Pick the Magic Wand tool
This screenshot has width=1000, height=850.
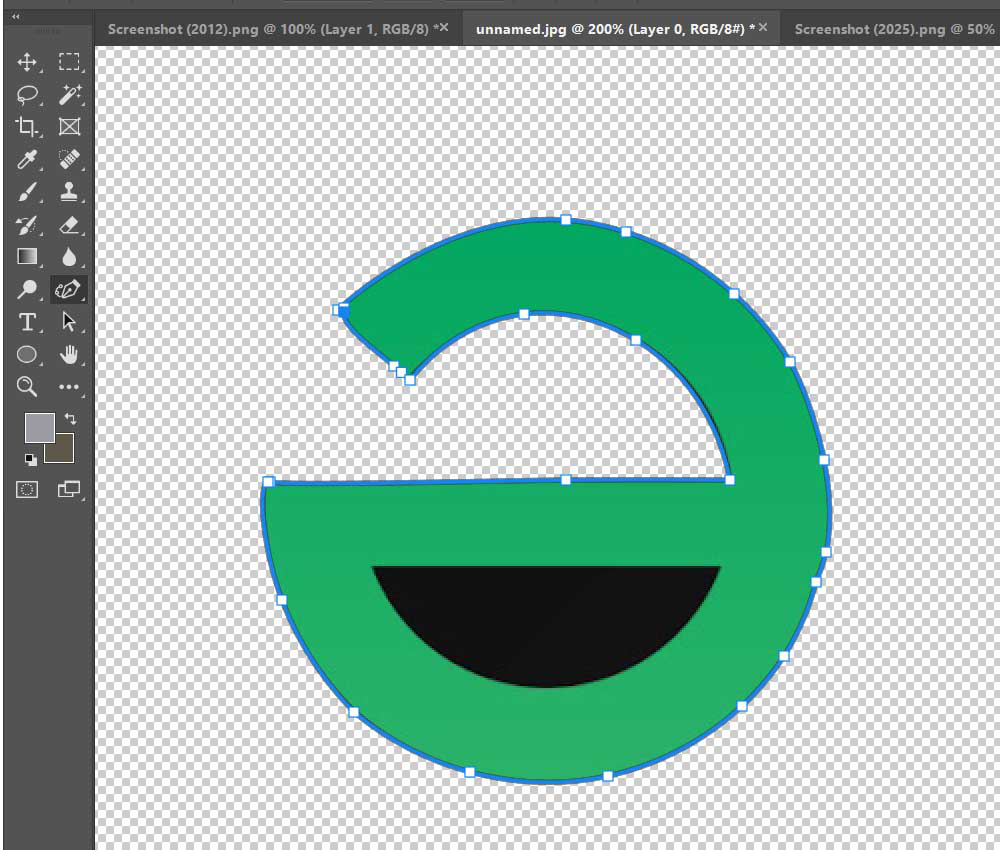(x=69, y=94)
